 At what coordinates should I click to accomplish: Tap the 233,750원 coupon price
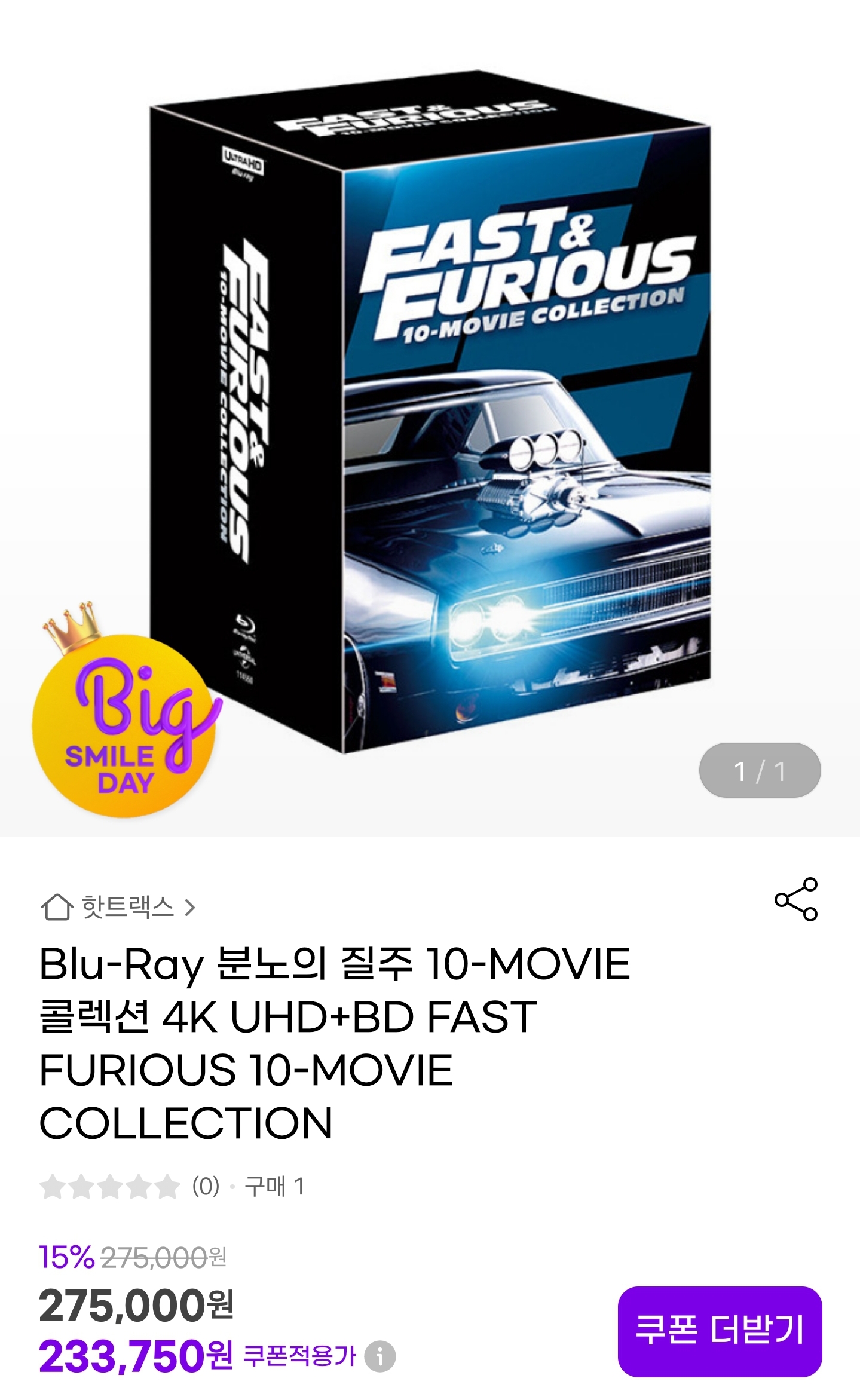pos(136,1355)
